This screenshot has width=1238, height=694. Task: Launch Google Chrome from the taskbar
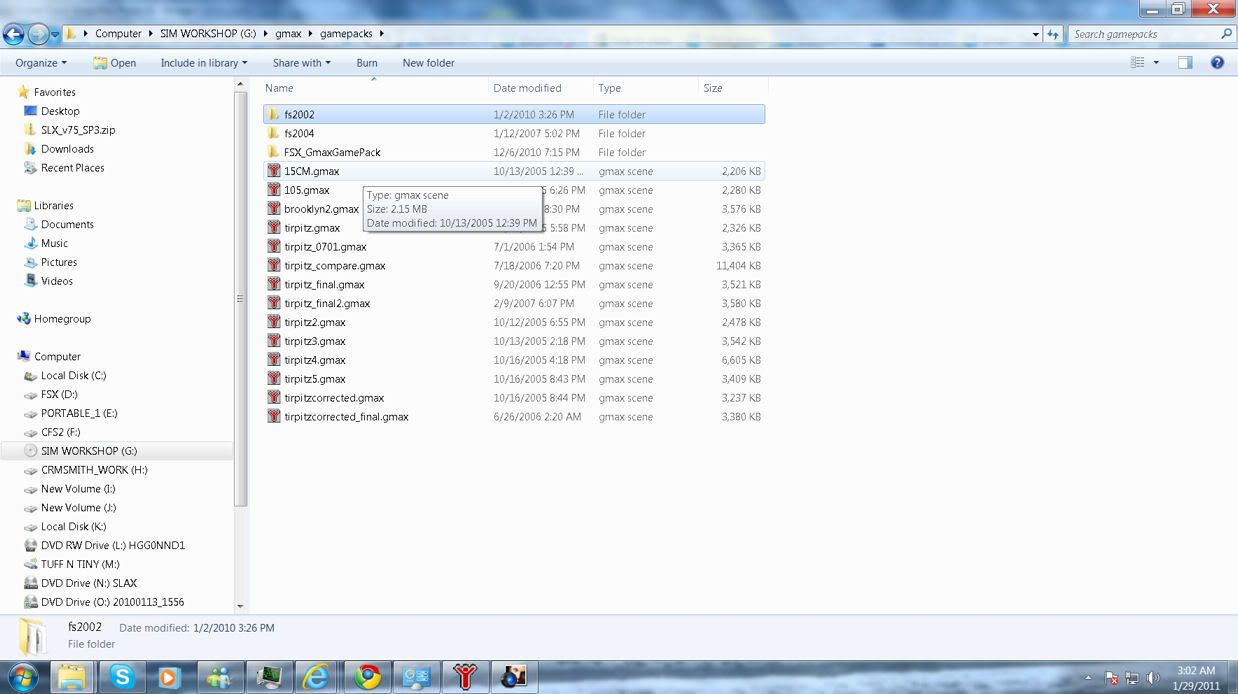(x=368, y=677)
